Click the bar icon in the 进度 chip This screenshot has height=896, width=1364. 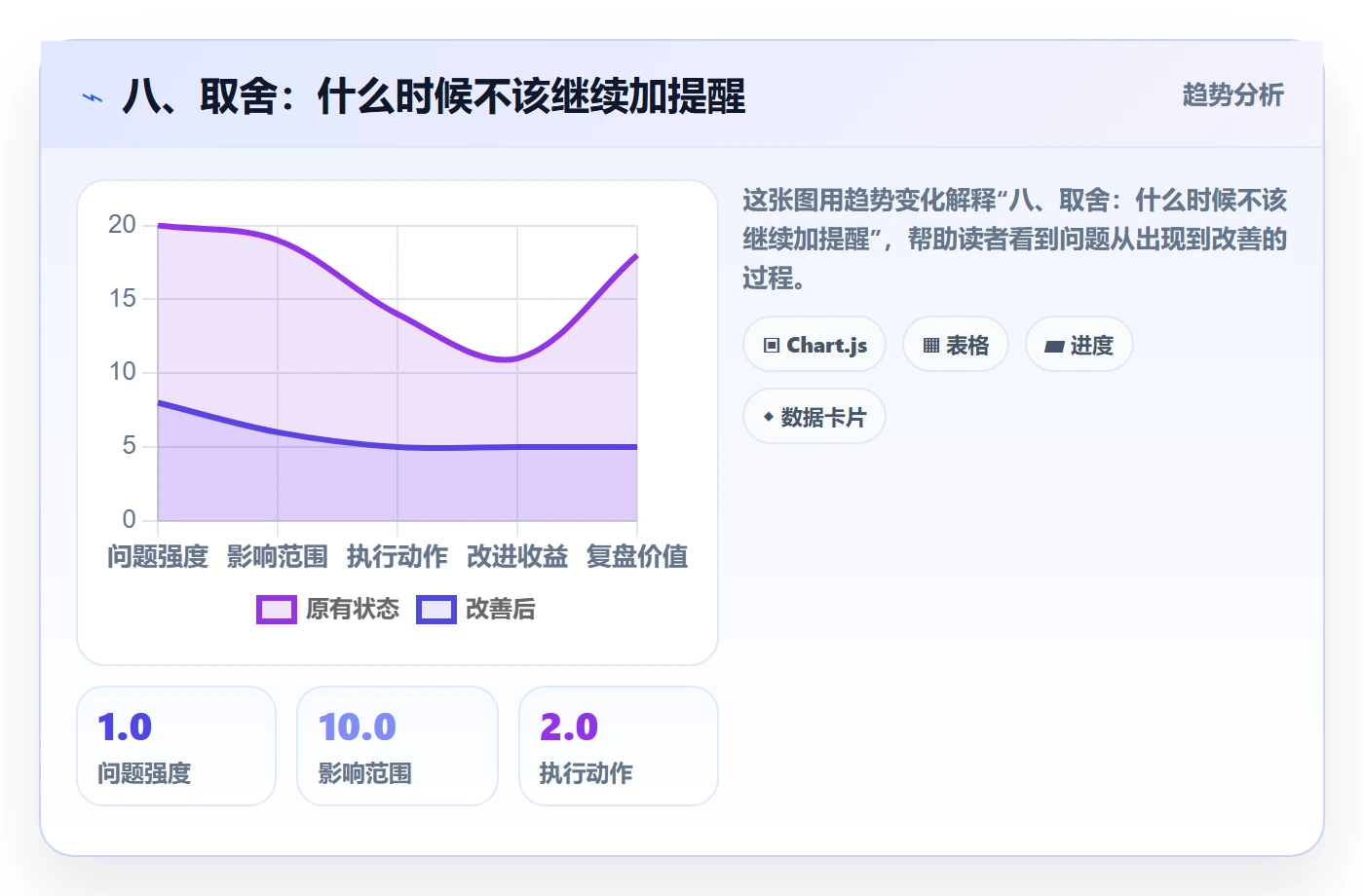1054,346
